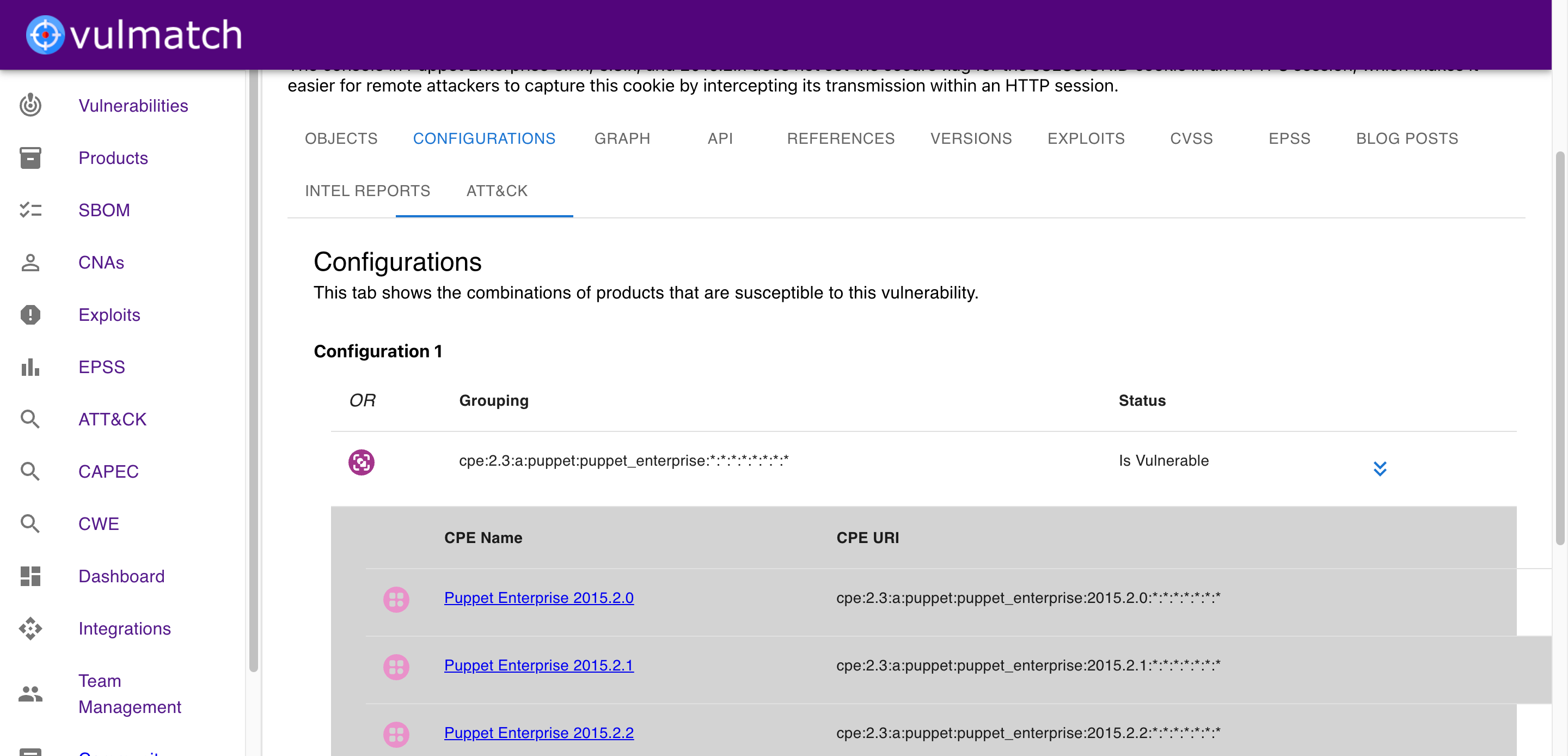Click the CNAs person icon
The width and height of the screenshot is (1568, 756).
tap(30, 263)
